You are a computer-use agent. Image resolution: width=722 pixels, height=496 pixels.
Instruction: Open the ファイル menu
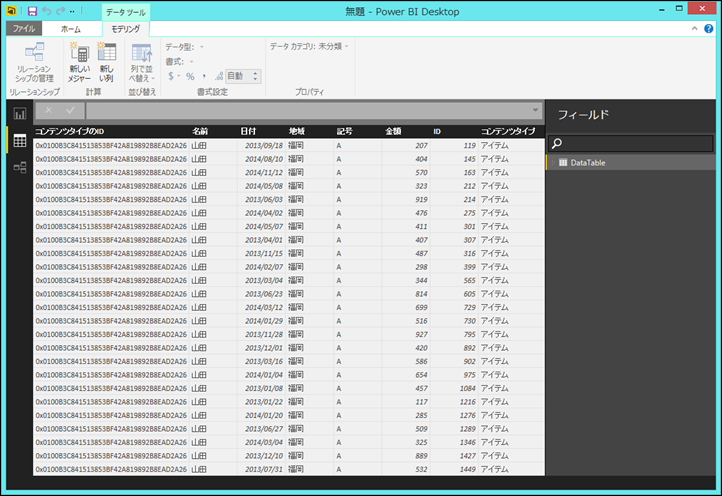pos(24,29)
